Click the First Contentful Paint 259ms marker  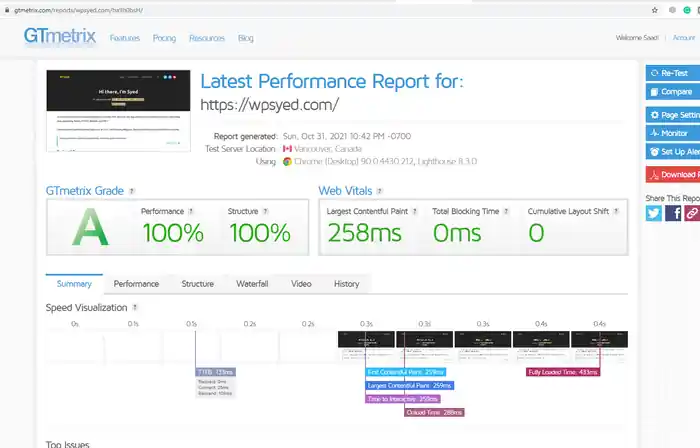(x=406, y=372)
